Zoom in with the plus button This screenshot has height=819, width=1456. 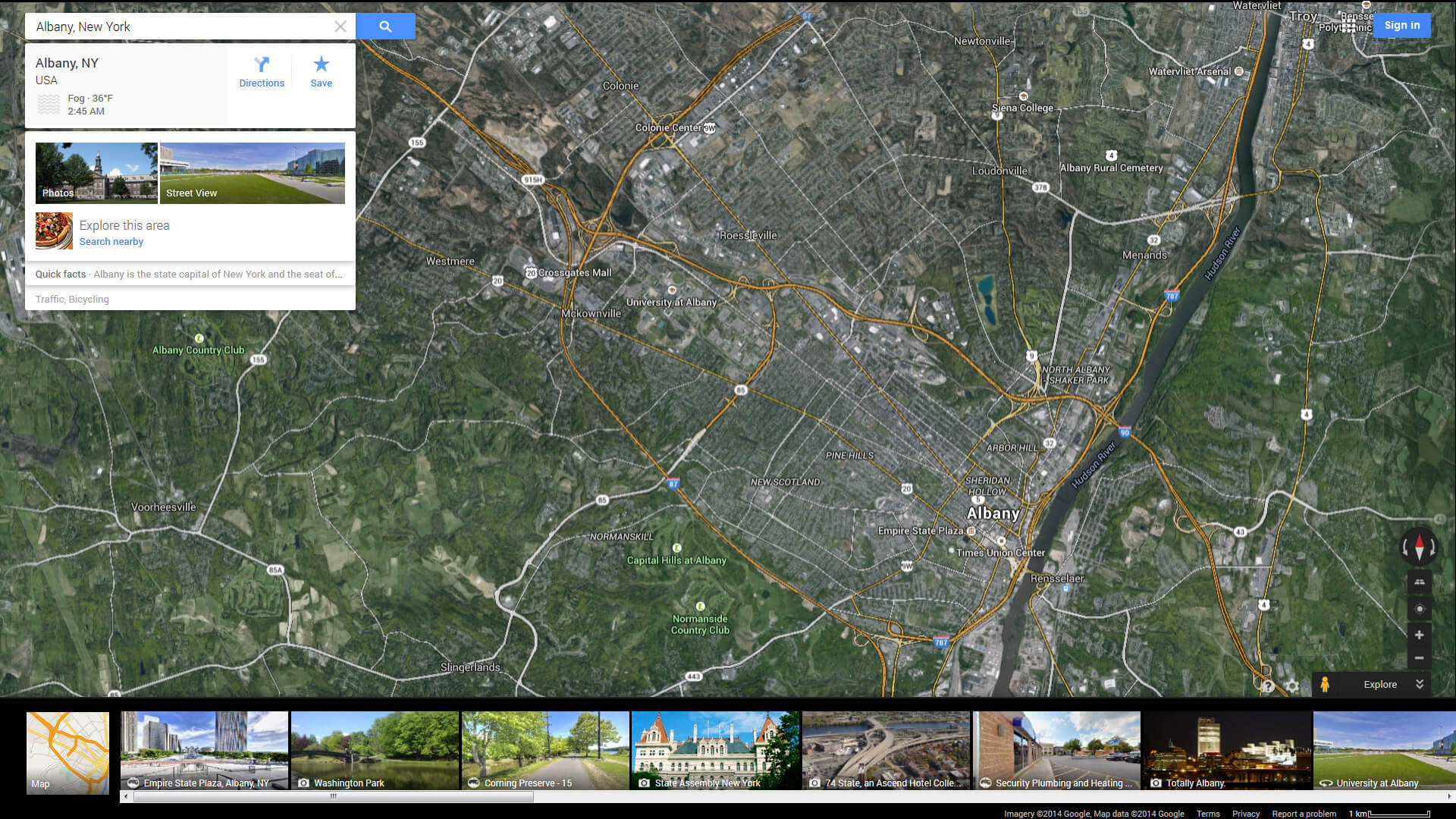coord(1419,635)
